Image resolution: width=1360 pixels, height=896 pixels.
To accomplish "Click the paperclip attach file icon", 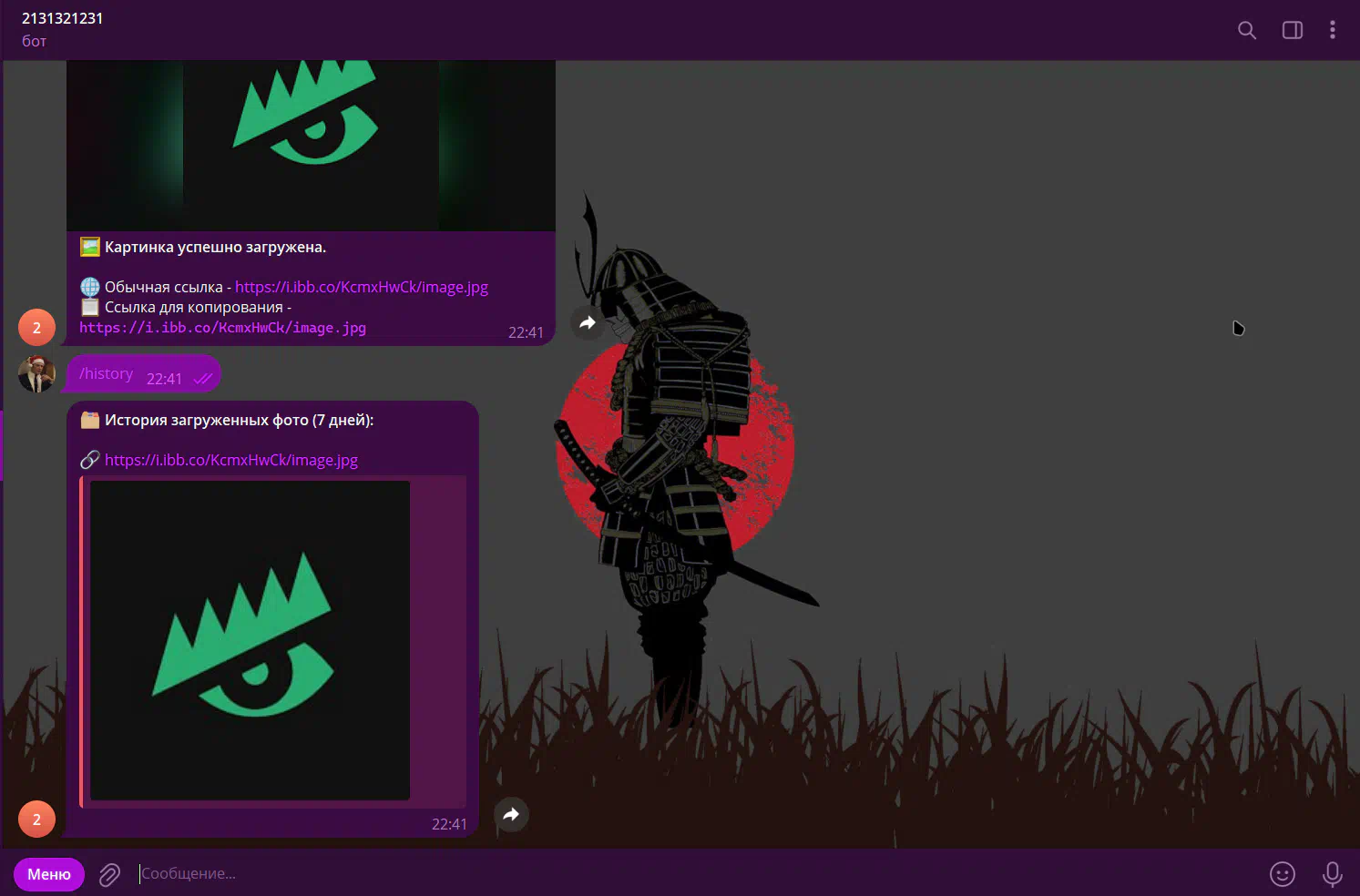I will [x=109, y=874].
